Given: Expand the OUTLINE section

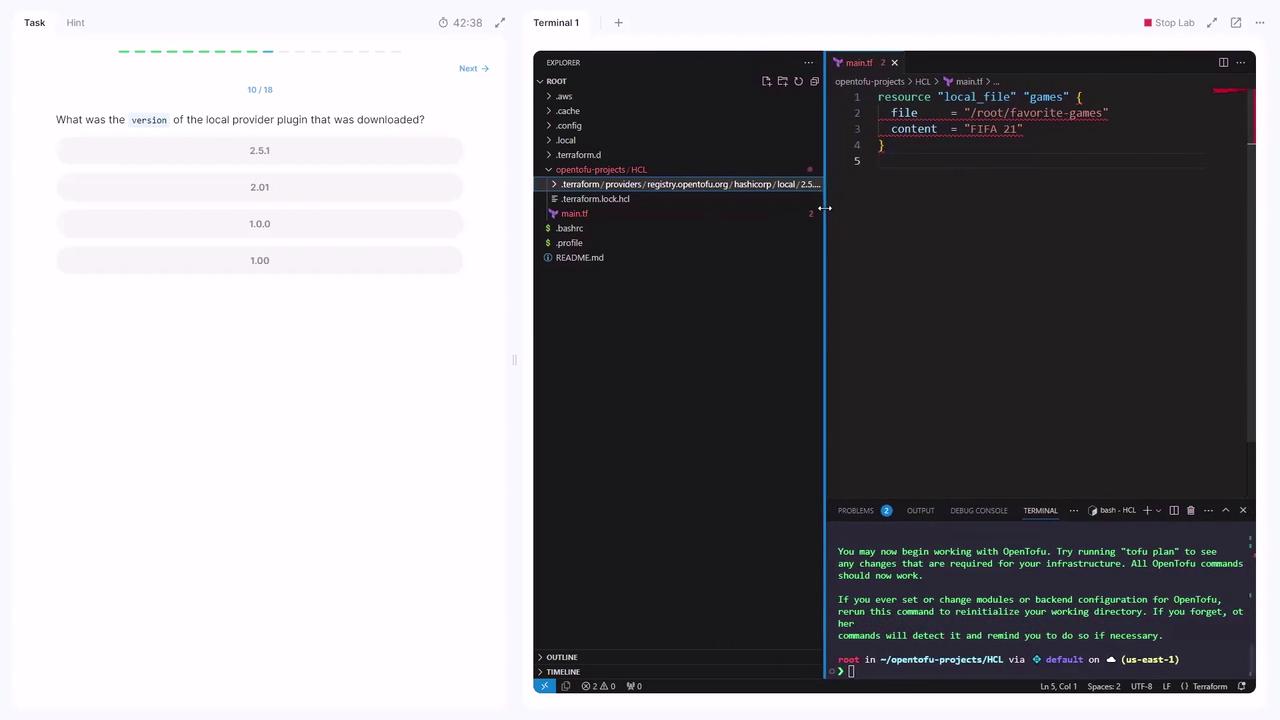Looking at the screenshot, I should 561,657.
